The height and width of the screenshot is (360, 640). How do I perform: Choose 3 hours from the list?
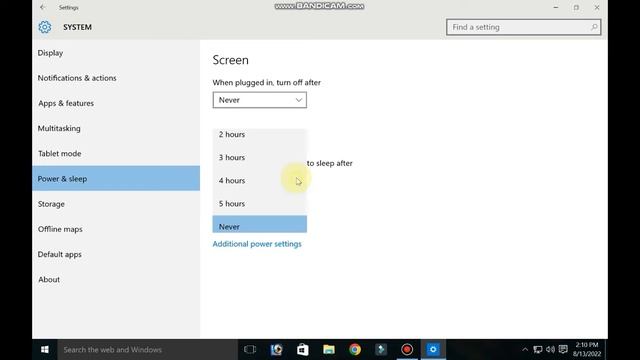click(260, 158)
